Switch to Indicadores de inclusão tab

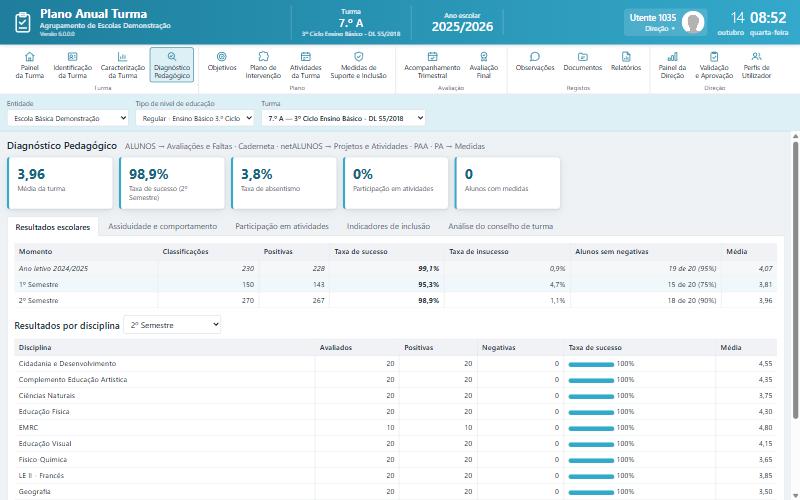[x=388, y=227]
